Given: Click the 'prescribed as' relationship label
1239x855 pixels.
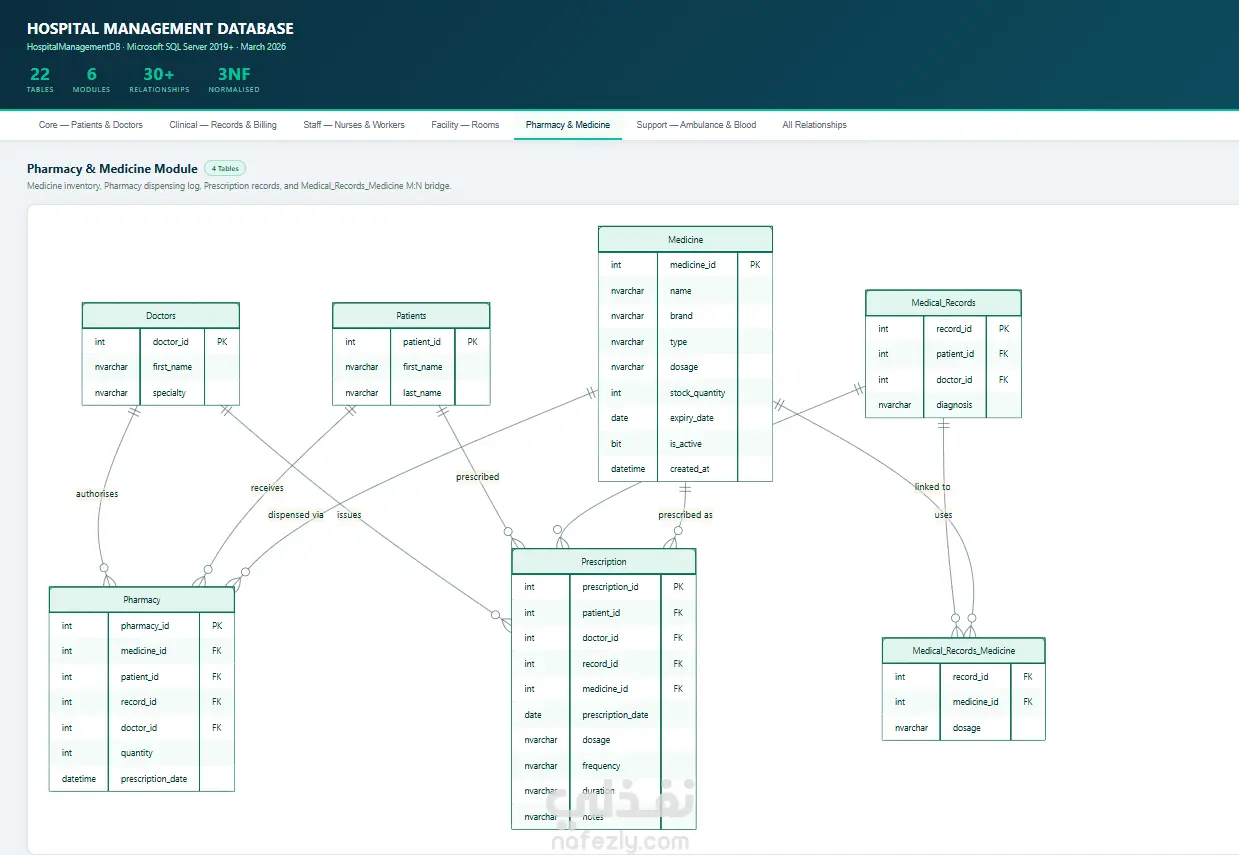Looking at the screenshot, I should click(685, 515).
